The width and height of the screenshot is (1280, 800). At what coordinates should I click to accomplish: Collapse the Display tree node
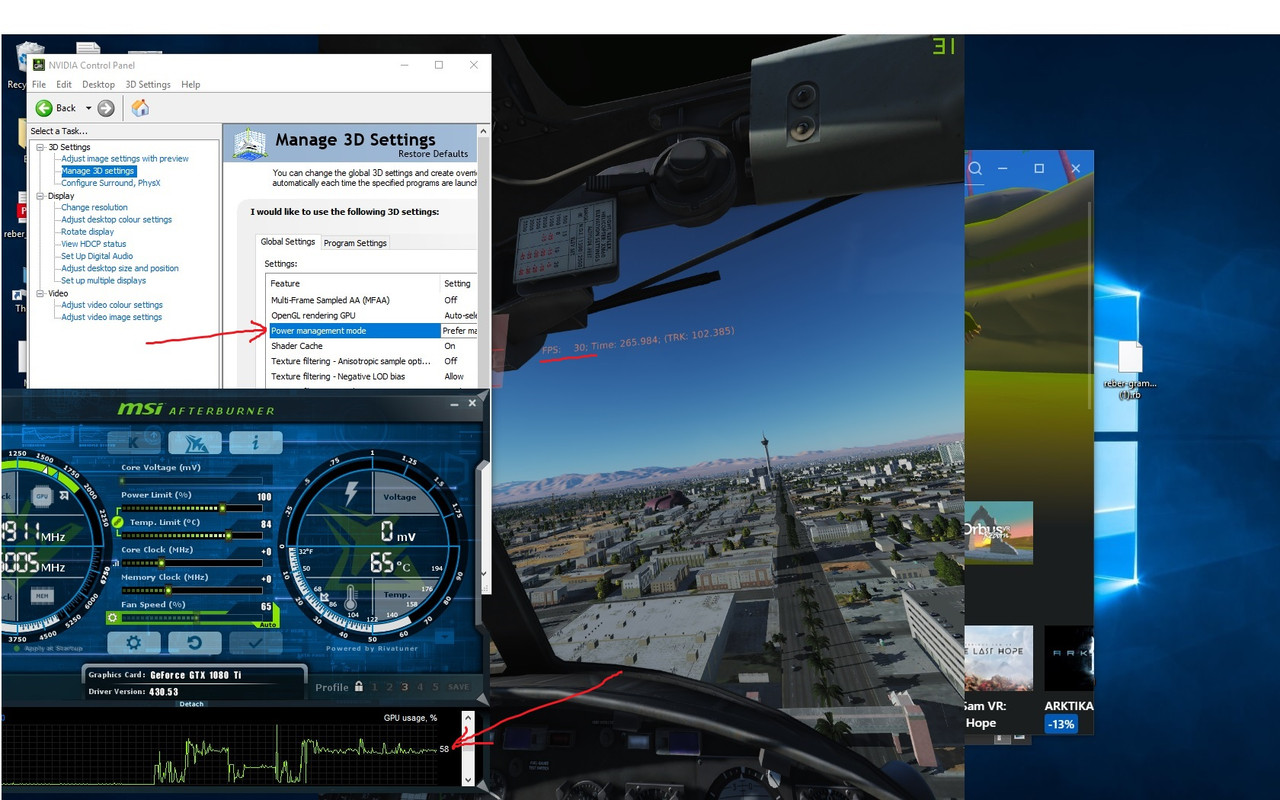pyautogui.click(x=41, y=196)
